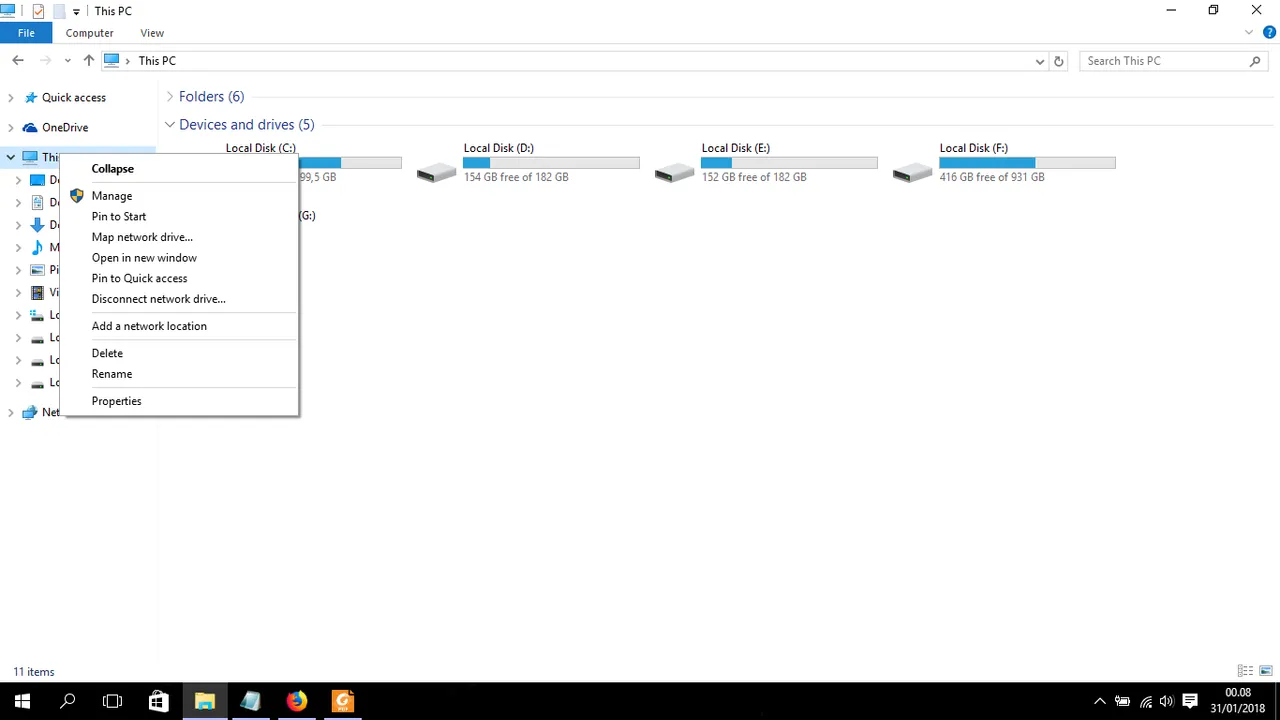The height and width of the screenshot is (720, 1280).
Task: Open Wi-Fi network tray icon
Action: (x=1145, y=702)
